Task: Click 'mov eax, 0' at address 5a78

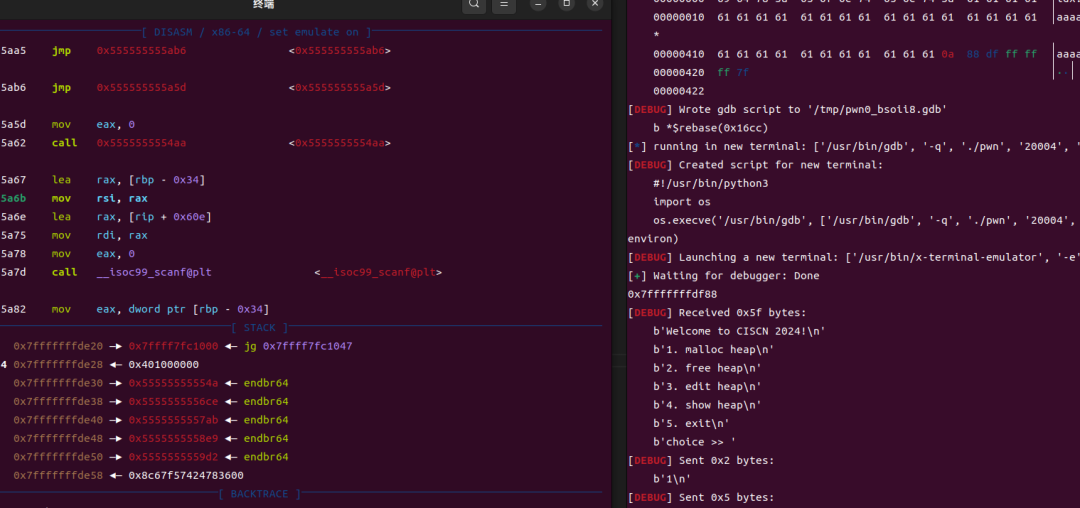Action: click(93, 254)
